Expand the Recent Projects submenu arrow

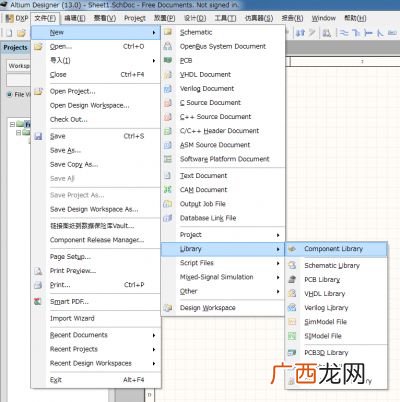154,349
